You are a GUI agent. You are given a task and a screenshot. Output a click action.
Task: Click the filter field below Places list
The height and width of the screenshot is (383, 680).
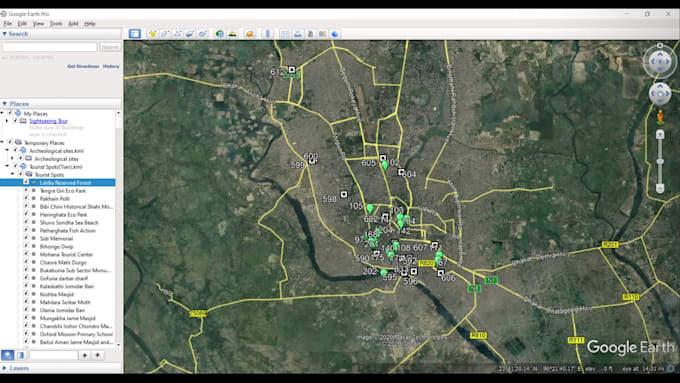(53, 355)
